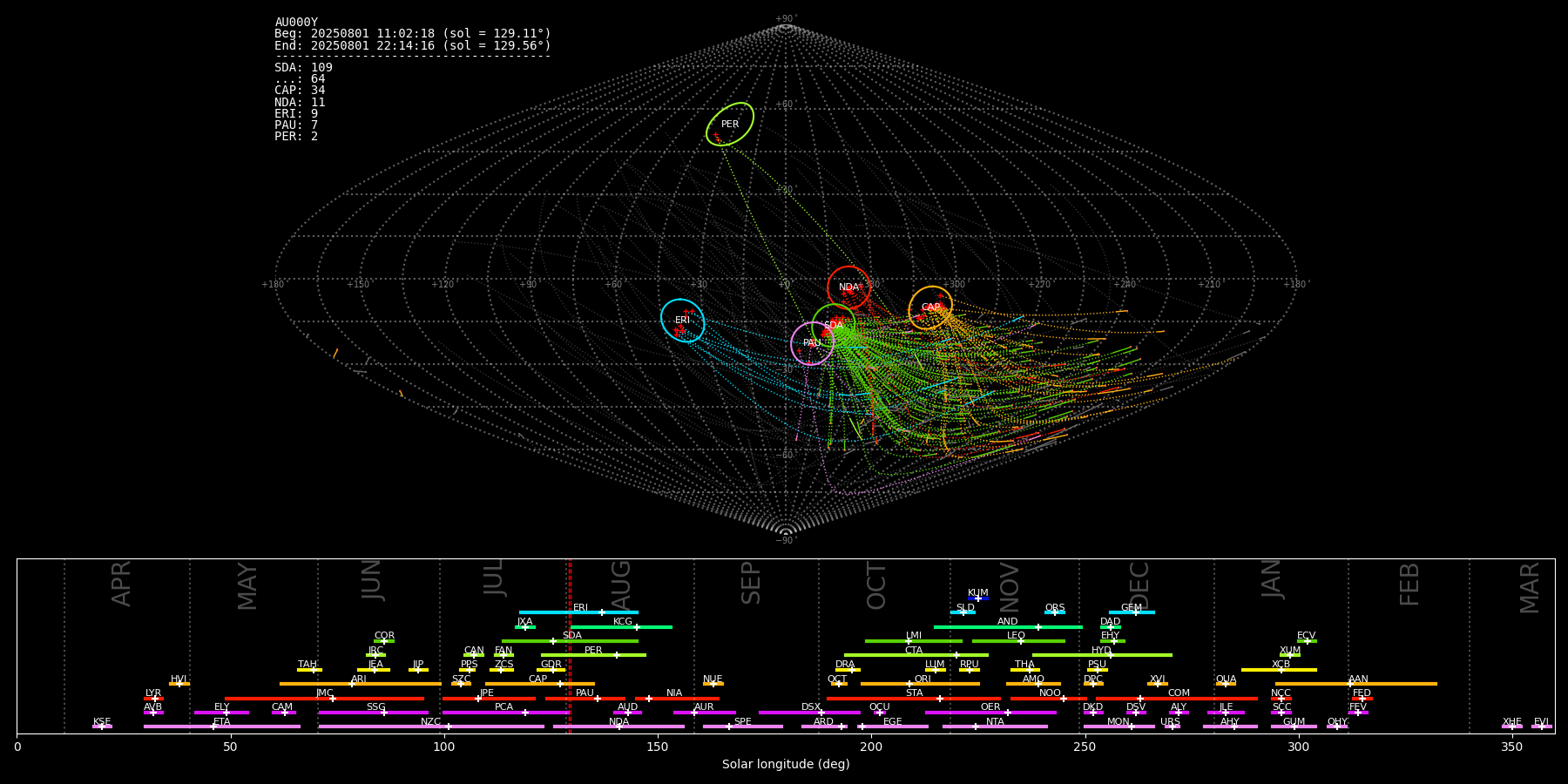Select the station code AU000Y text
The width and height of the screenshot is (1568, 784).
[x=296, y=23]
